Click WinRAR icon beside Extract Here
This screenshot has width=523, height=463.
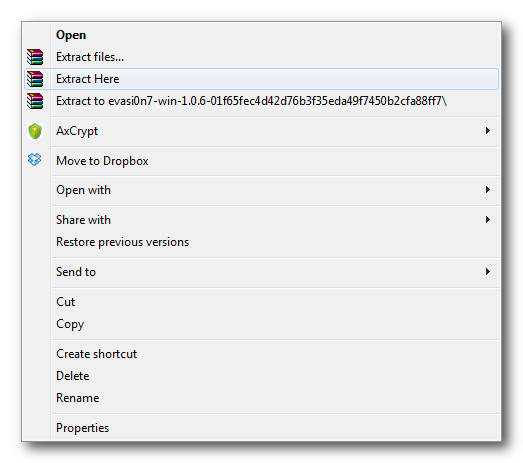pyautogui.click(x=35, y=79)
